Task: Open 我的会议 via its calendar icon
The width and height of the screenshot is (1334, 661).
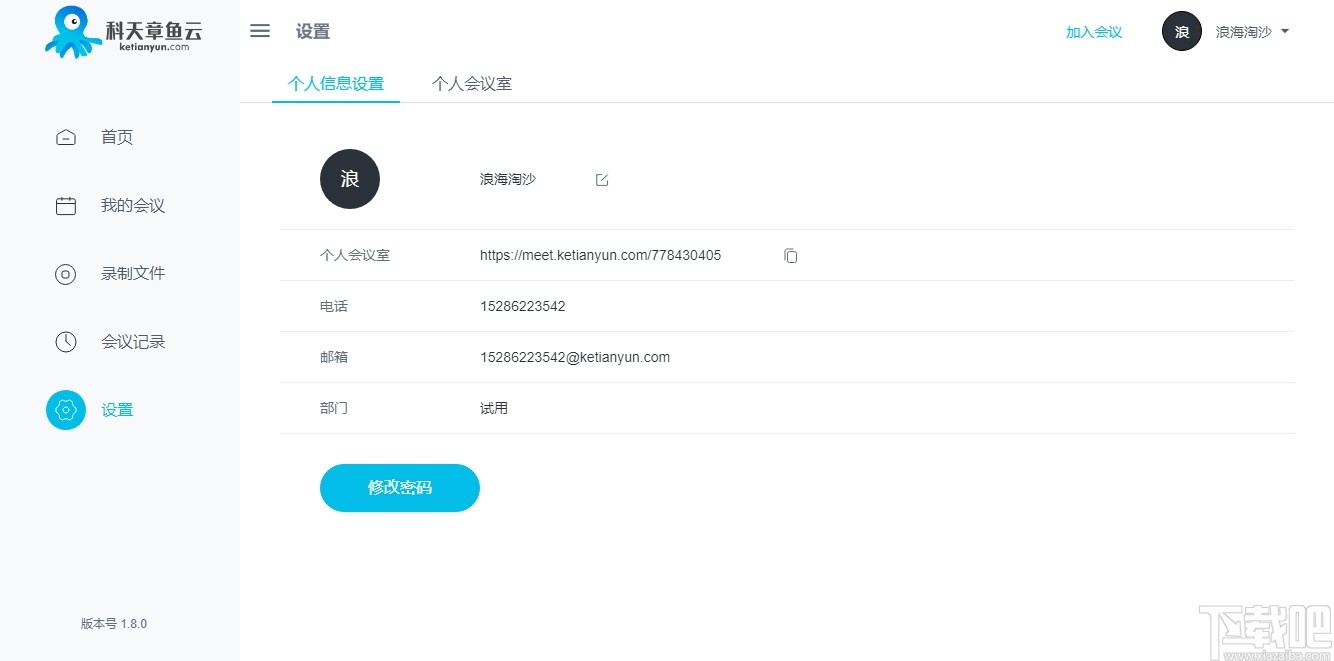Action: coord(65,205)
